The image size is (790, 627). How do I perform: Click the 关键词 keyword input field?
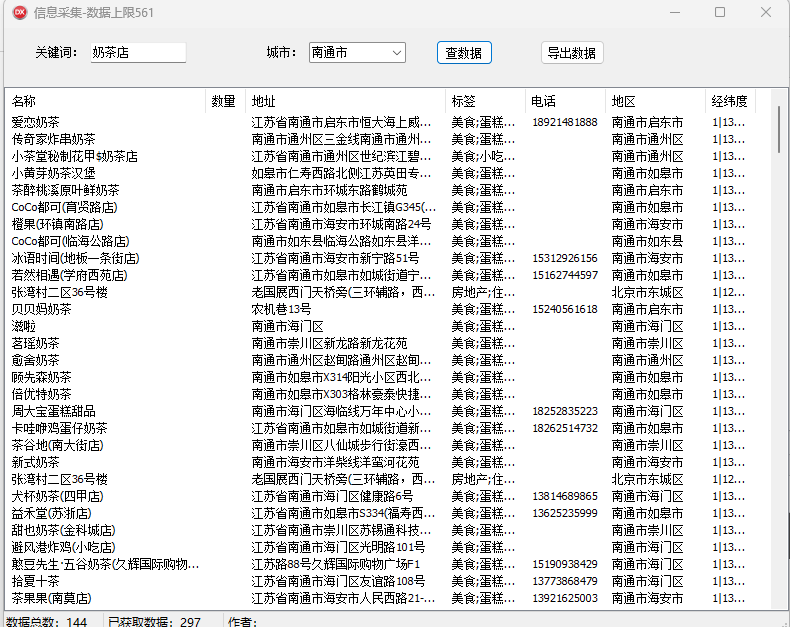(137, 53)
